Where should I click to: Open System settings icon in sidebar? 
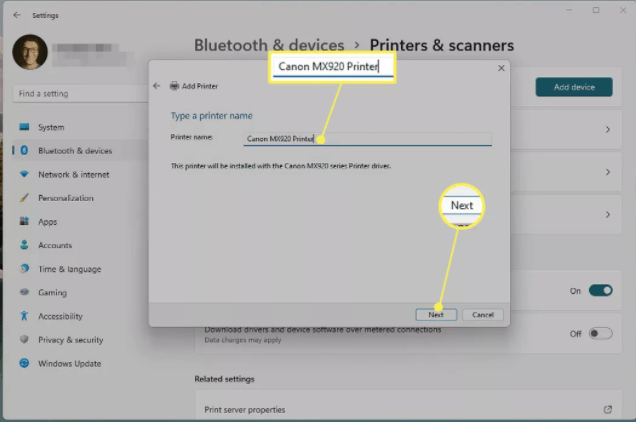[24, 127]
